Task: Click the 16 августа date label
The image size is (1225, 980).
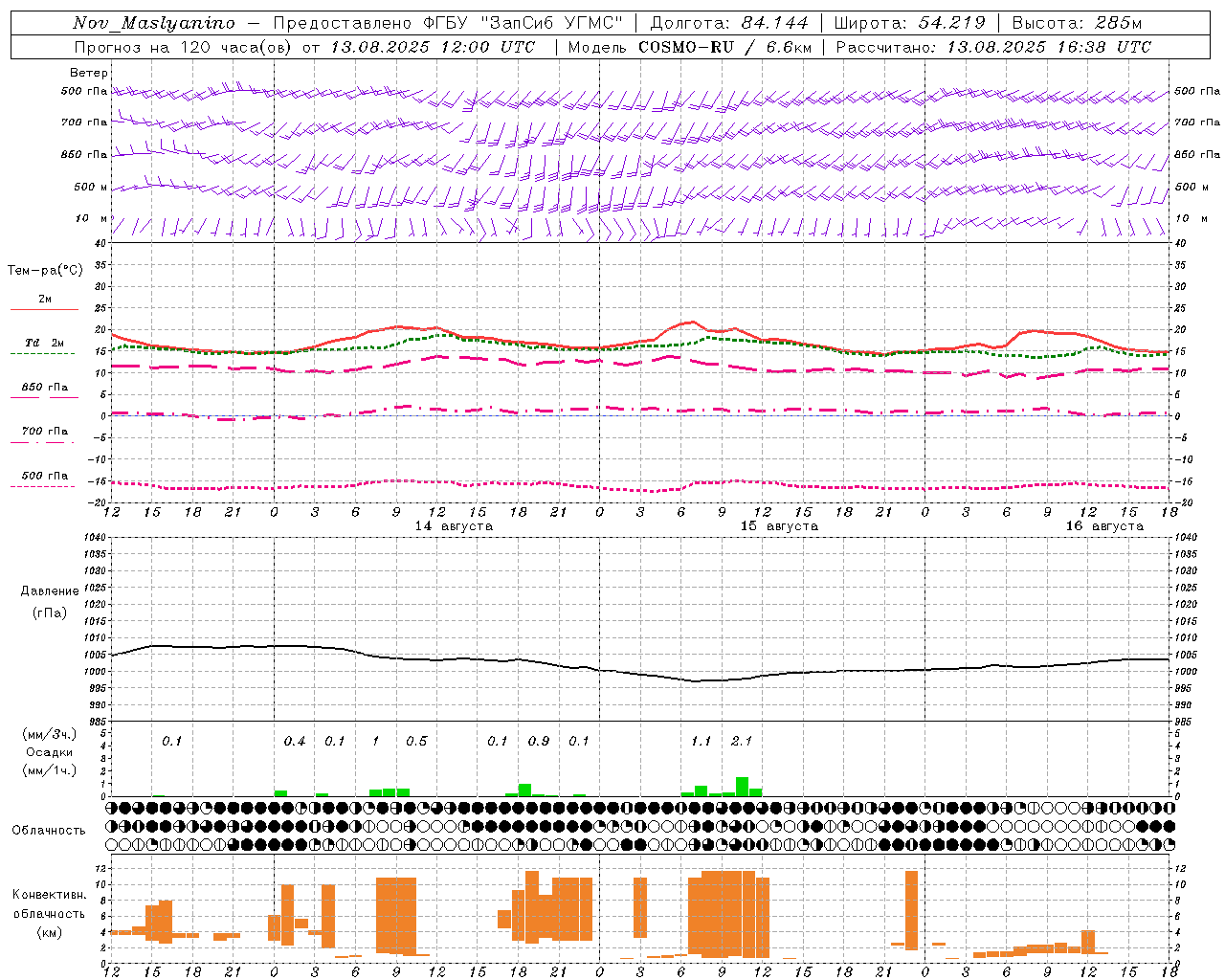Action: coord(1104,526)
